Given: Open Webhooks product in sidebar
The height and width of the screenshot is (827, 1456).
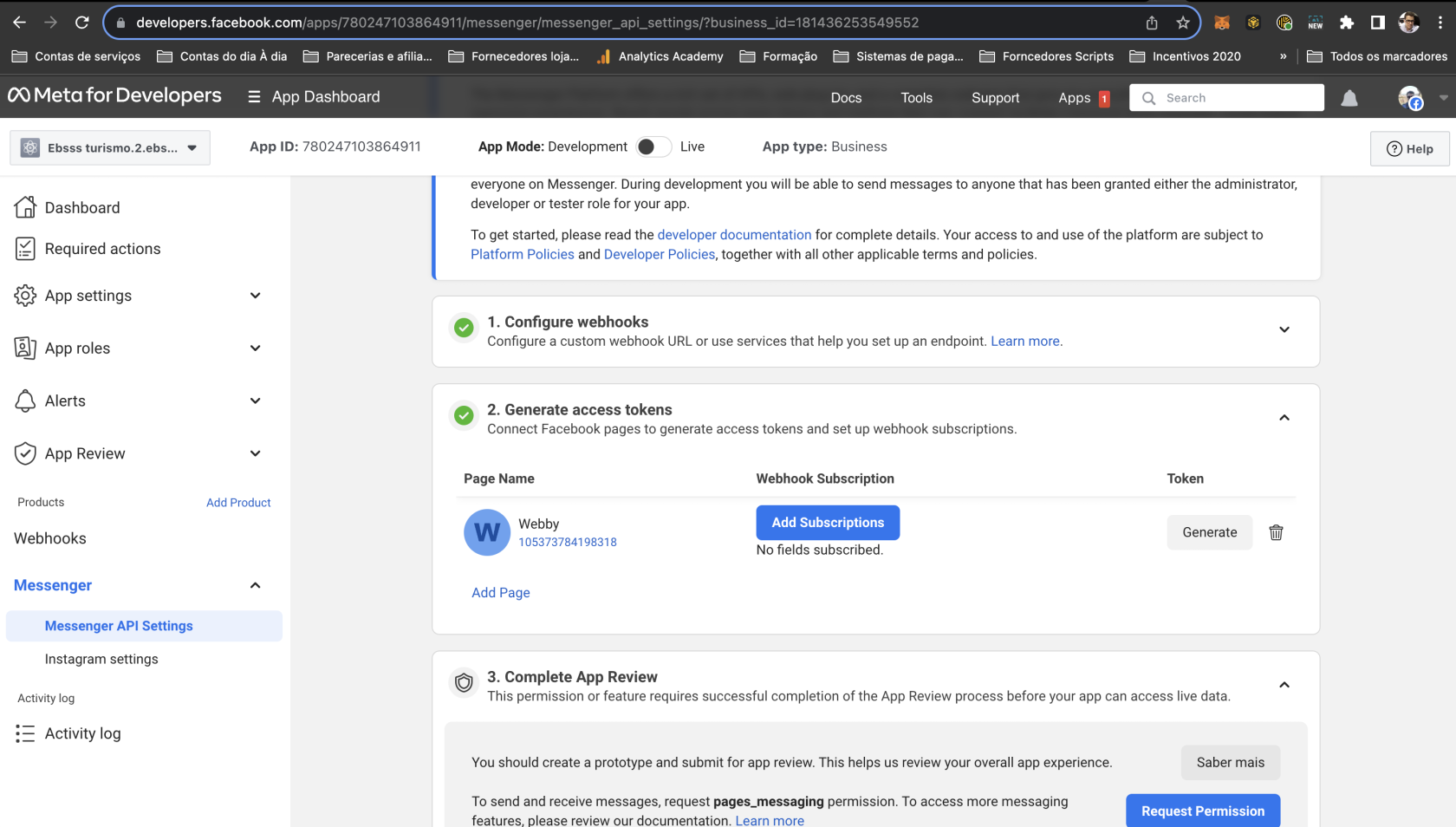Looking at the screenshot, I should tap(50, 538).
